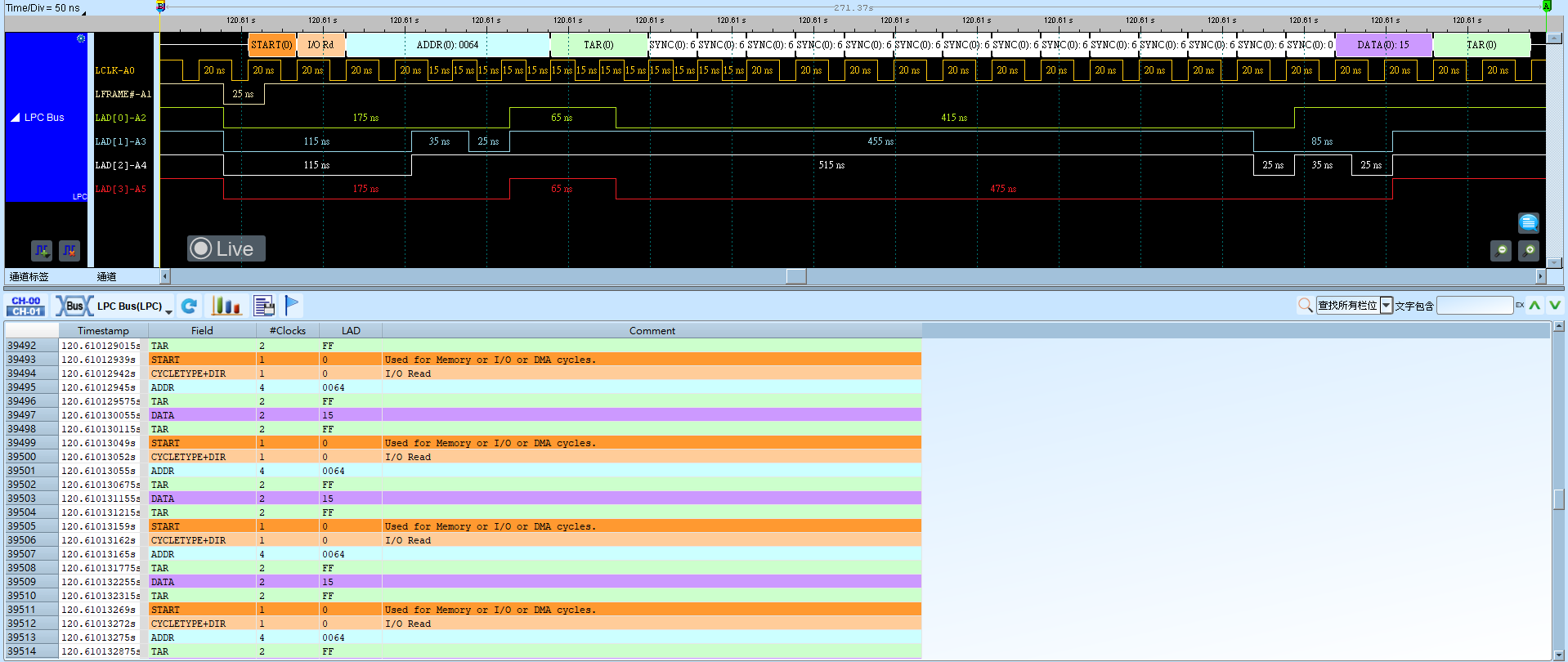
Task: Click the Comment column header
Action: 652,331
